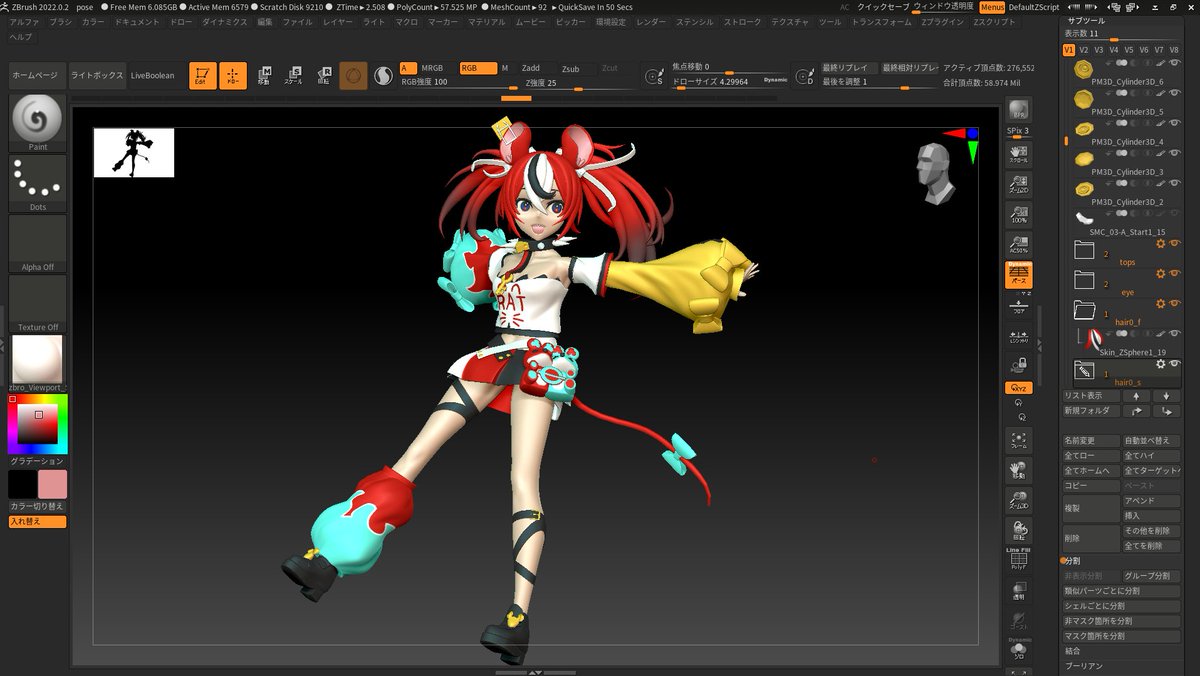Click the ホームページ (Home page) button
Viewport: 1200px width, 676px height.
pos(37,76)
